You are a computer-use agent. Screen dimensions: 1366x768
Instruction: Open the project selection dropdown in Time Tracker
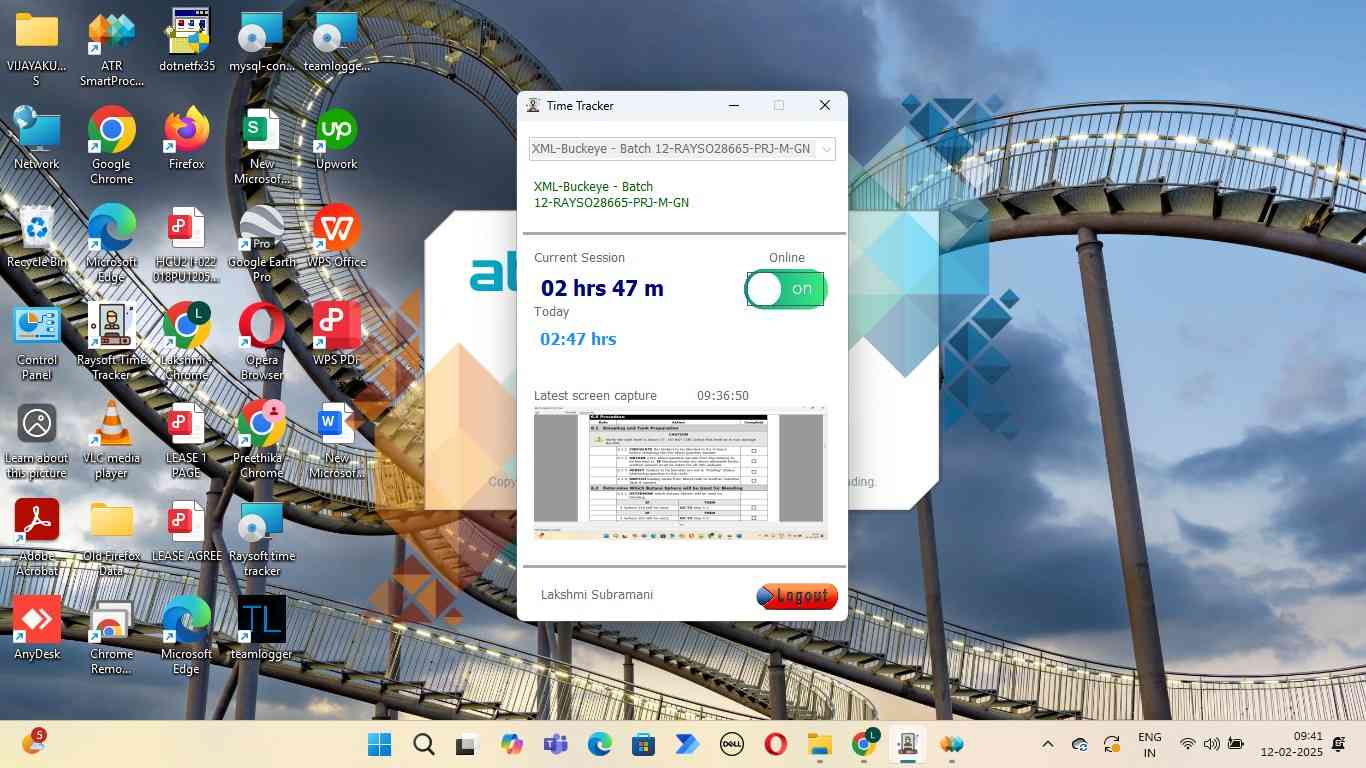coord(682,149)
